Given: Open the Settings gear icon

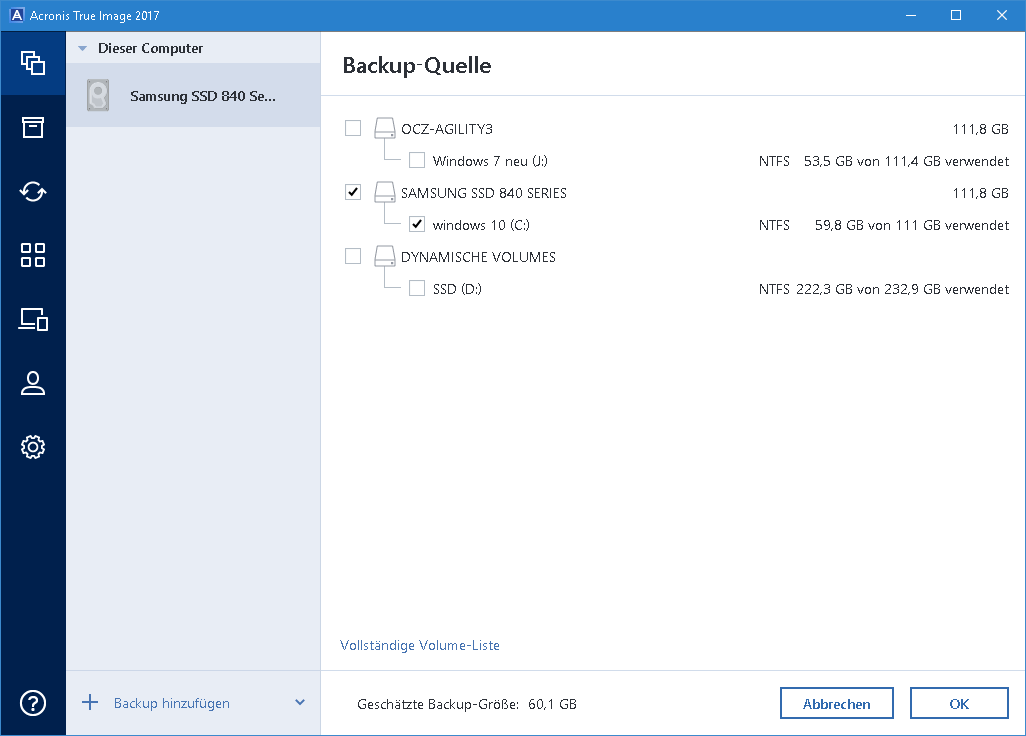Looking at the screenshot, I should [x=33, y=447].
